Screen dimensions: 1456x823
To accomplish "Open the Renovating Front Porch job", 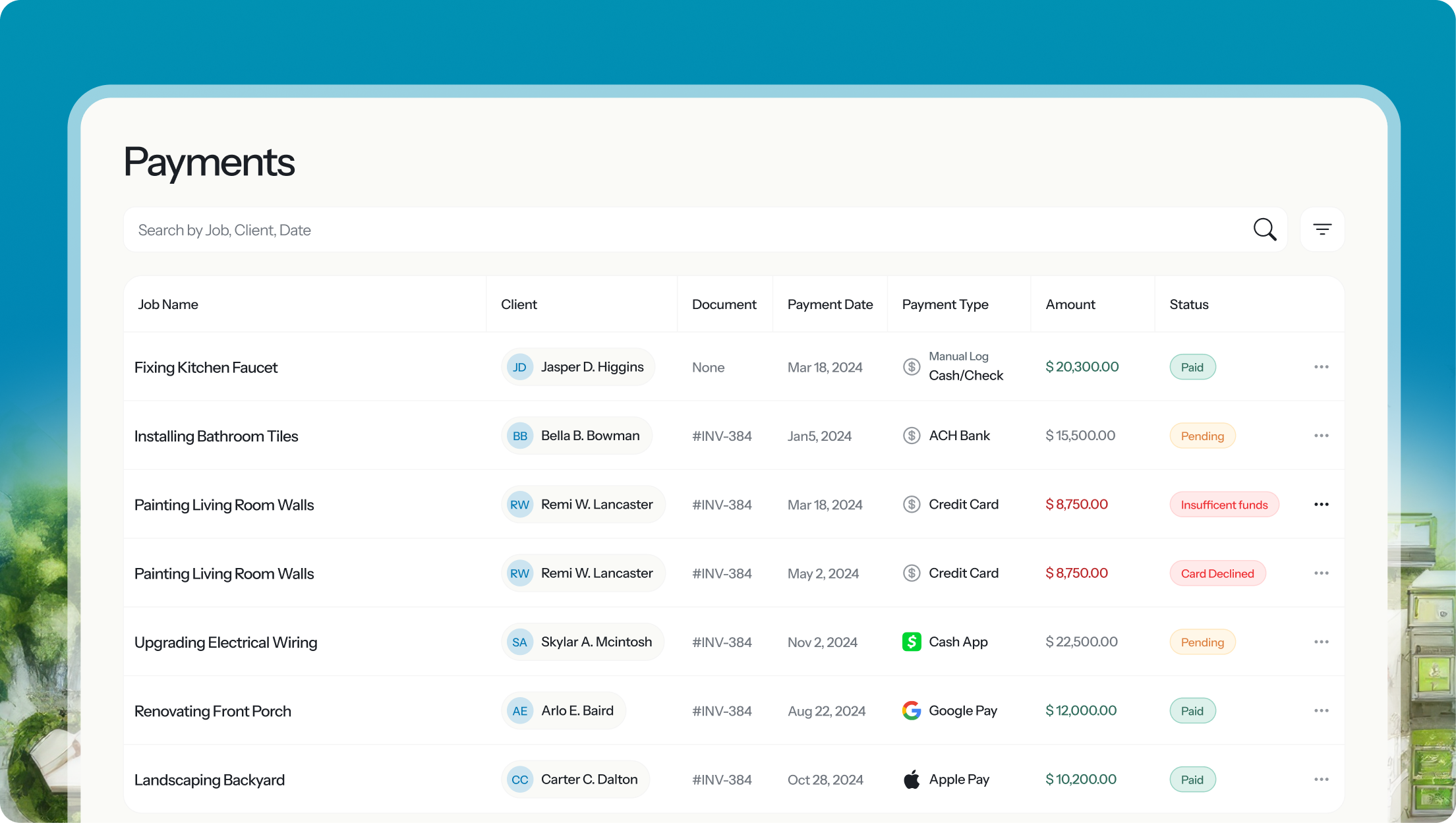I will [213, 712].
